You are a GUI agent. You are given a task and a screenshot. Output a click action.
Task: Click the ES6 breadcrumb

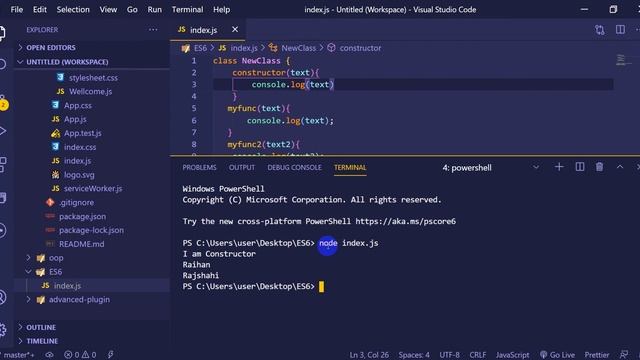click(200, 48)
